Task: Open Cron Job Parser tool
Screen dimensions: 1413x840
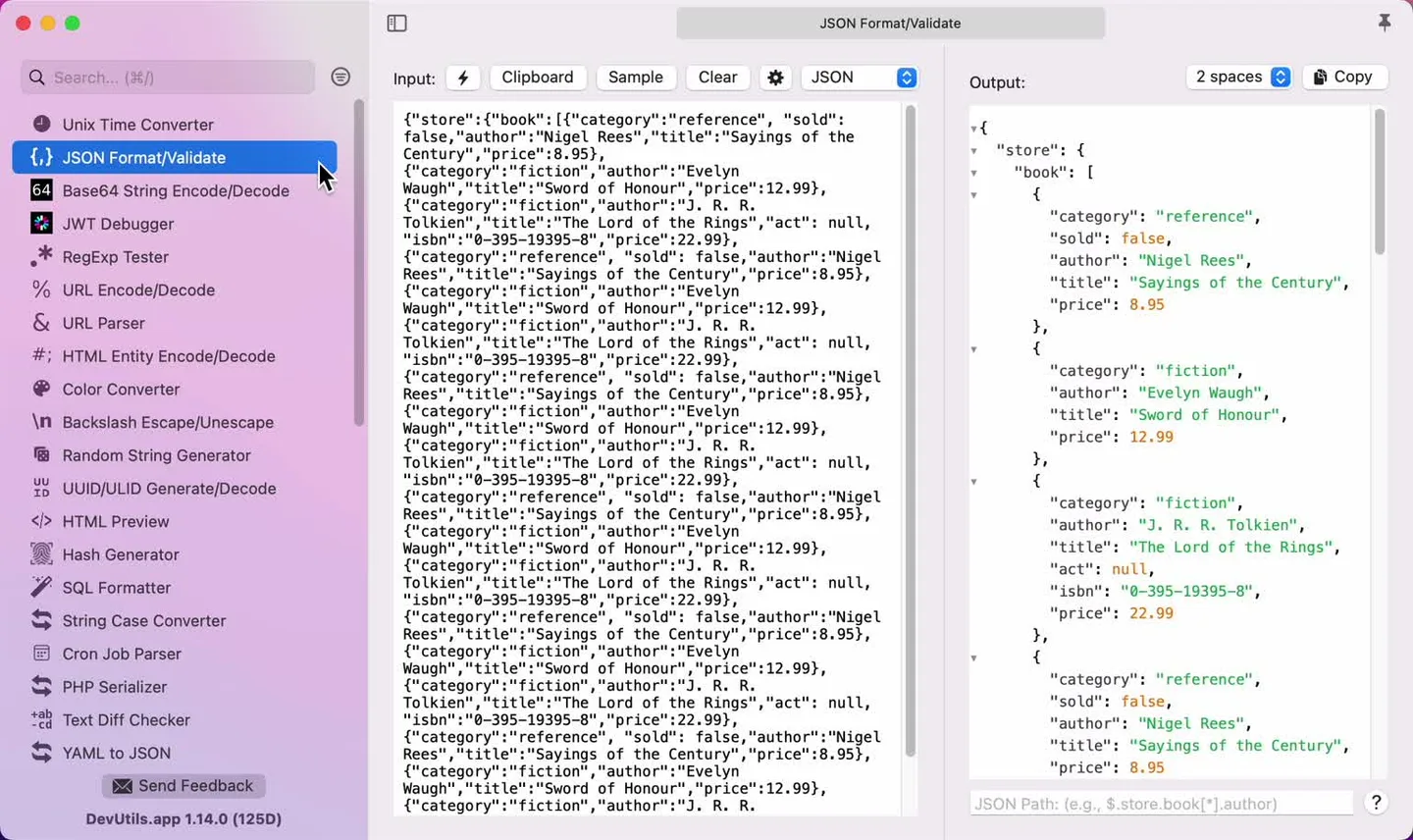Action: pos(175,654)
